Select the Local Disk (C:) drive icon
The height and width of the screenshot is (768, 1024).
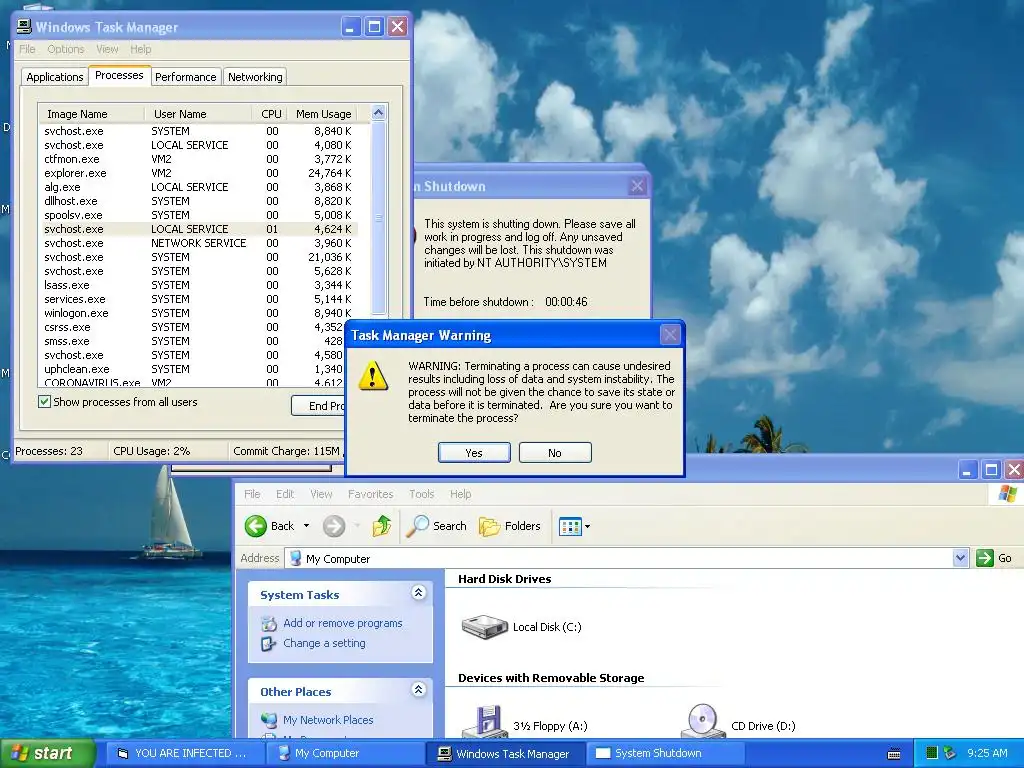(x=484, y=626)
